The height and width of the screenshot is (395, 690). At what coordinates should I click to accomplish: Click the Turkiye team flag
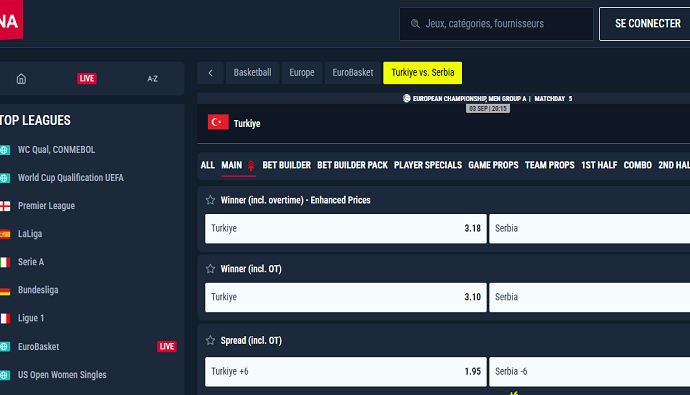click(x=218, y=122)
